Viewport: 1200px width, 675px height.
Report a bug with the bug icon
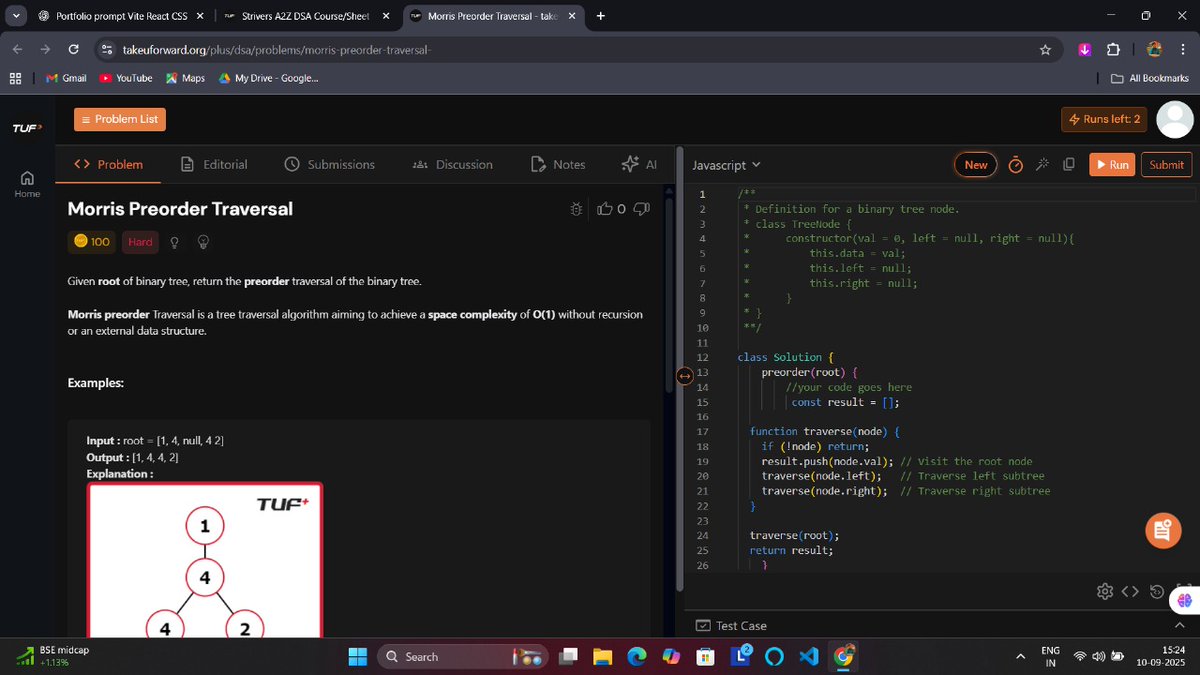[x=576, y=209]
